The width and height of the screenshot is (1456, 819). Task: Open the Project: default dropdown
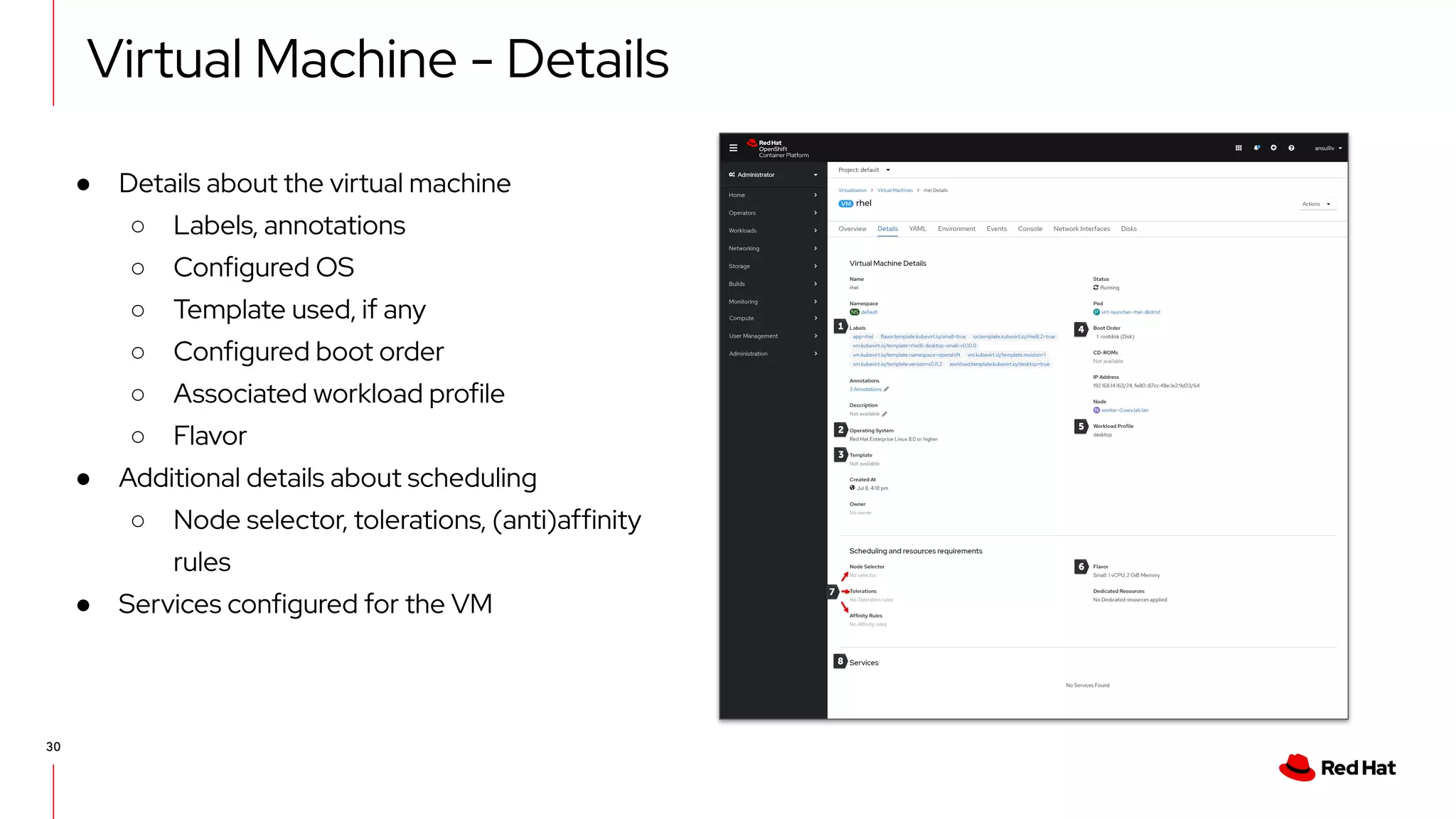(x=864, y=170)
